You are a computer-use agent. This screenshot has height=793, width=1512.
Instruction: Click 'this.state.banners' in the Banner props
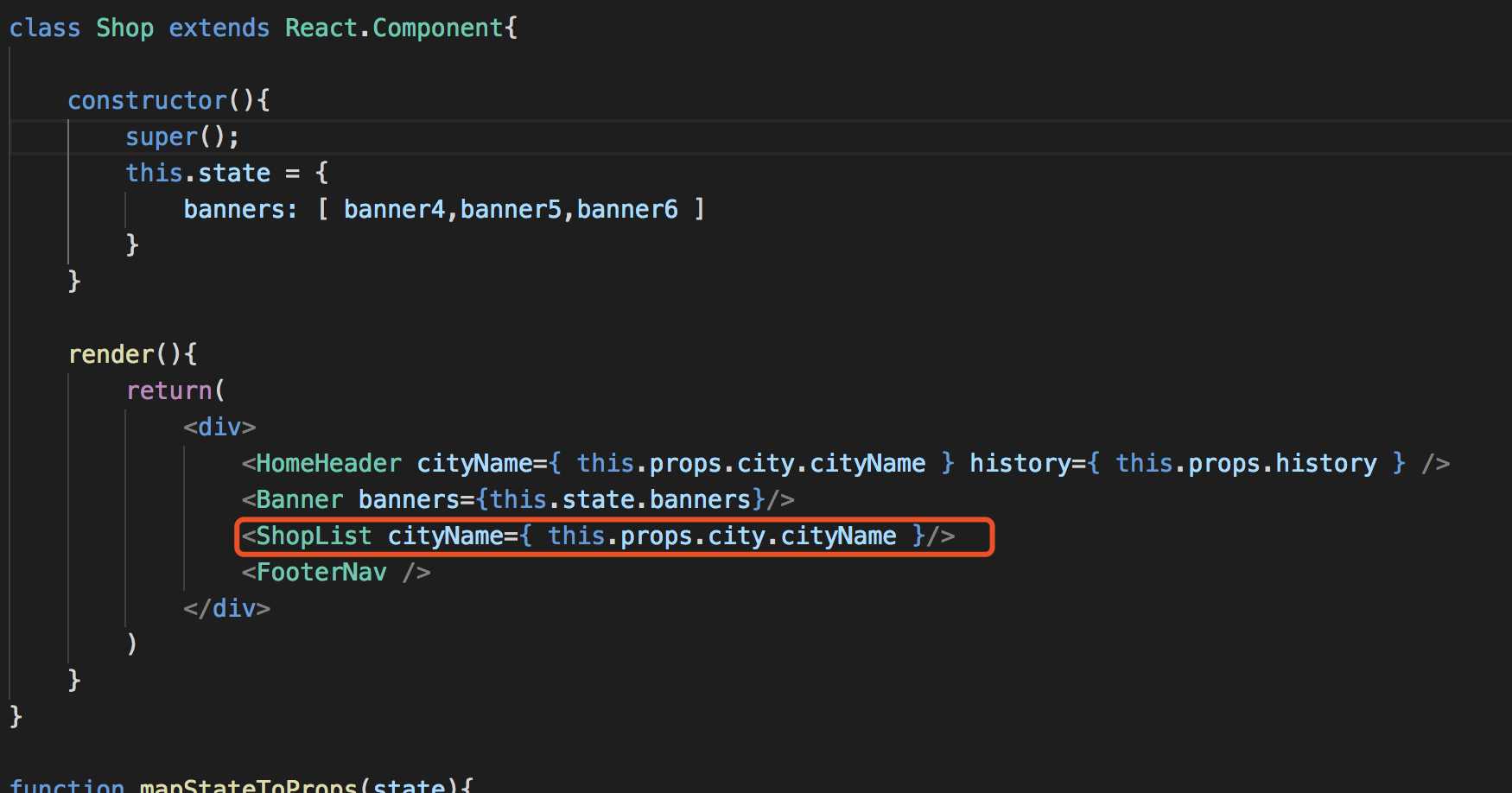[x=620, y=500]
